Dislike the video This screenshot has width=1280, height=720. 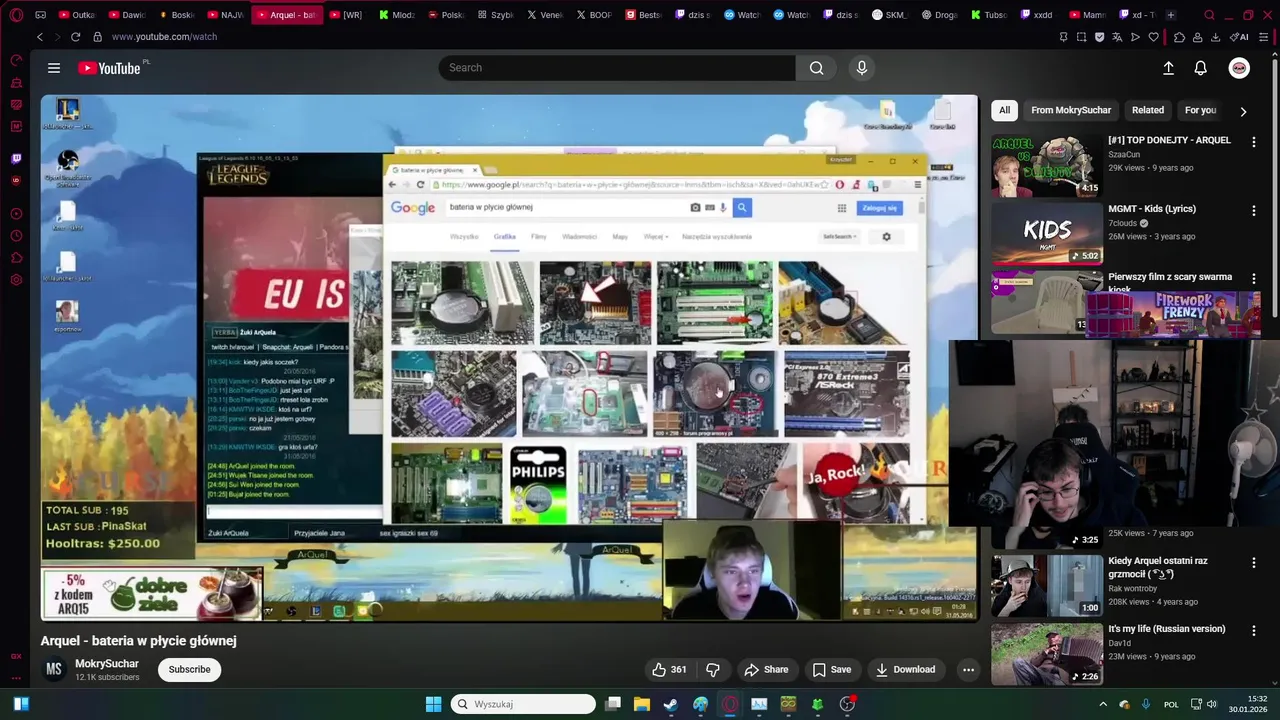[x=713, y=670]
